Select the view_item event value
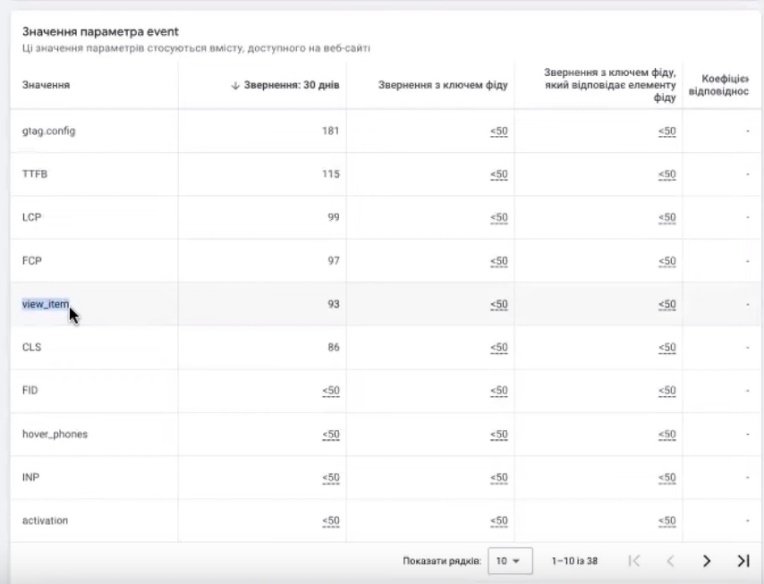This screenshot has height=584, width=764. [46, 304]
